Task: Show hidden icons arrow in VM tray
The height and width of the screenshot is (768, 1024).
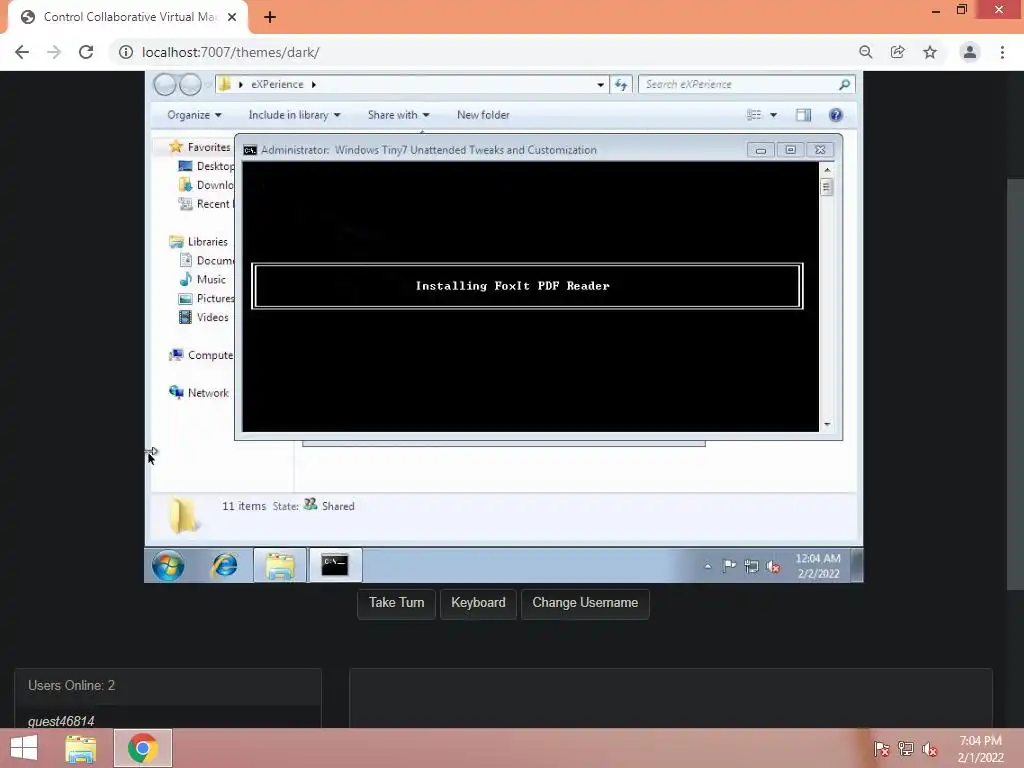Action: click(707, 566)
